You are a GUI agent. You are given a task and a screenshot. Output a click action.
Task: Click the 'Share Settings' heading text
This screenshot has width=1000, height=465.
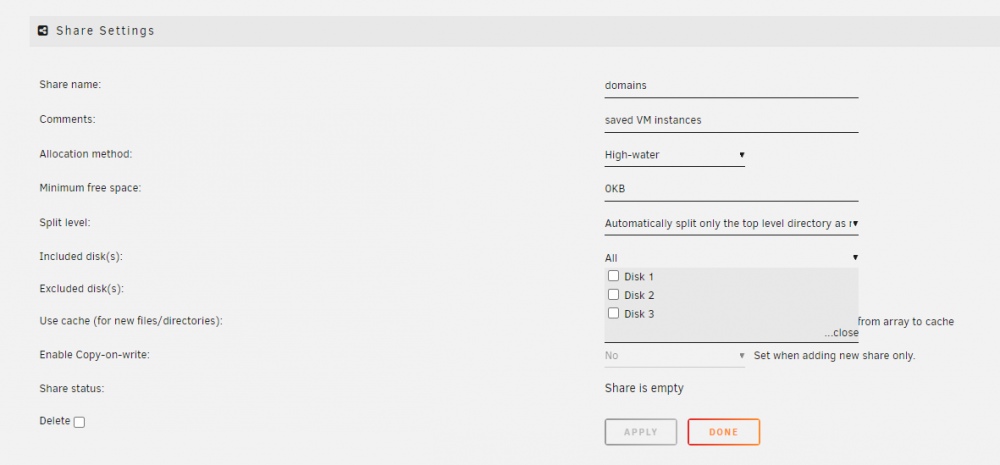pyautogui.click(x=105, y=31)
